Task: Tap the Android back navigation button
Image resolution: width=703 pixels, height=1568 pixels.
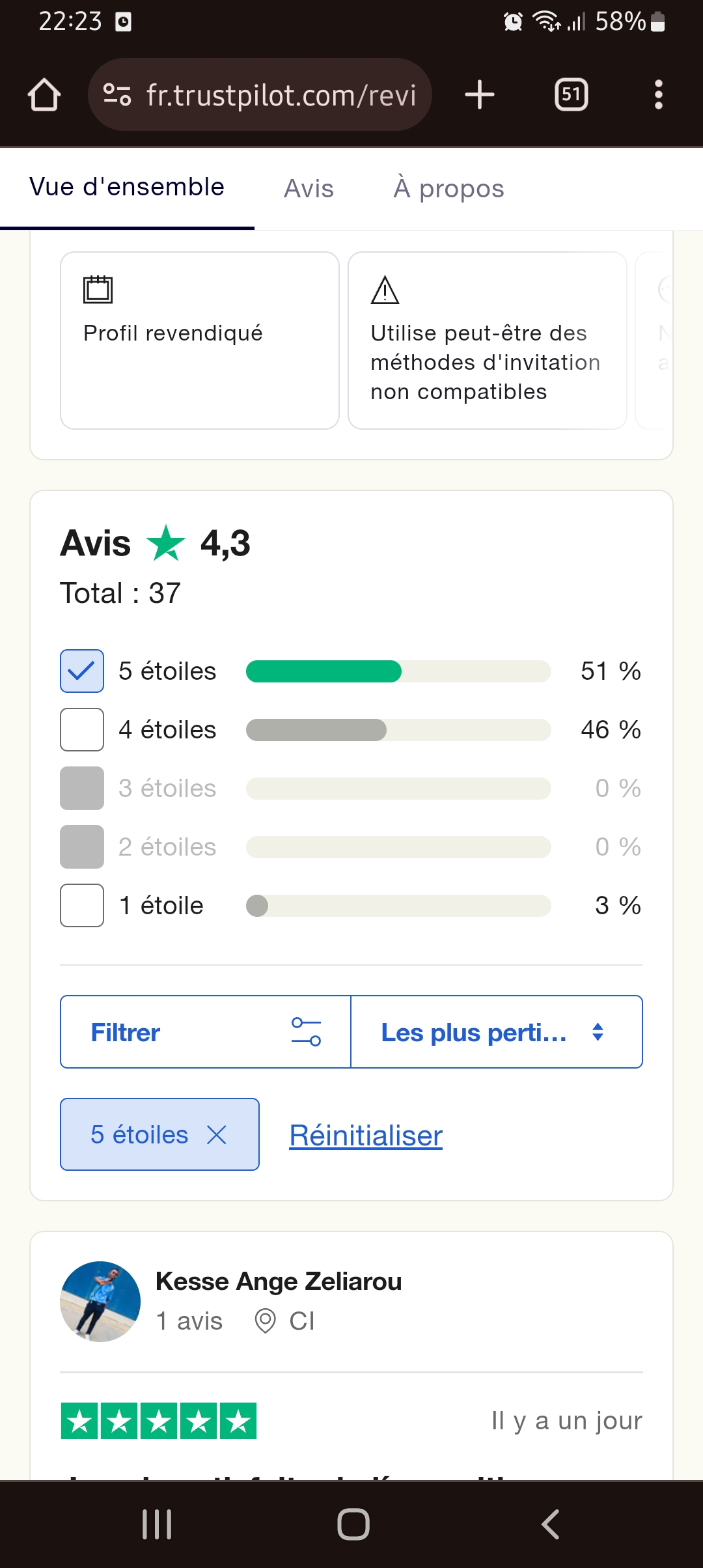Action: tap(551, 1524)
